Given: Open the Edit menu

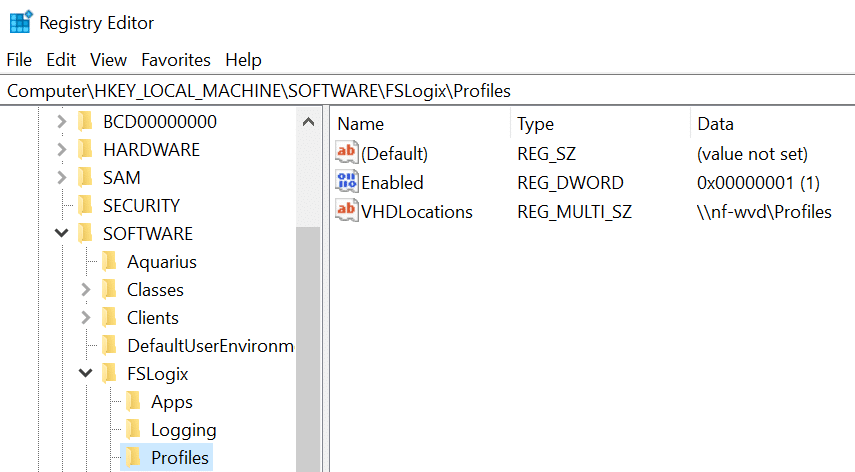Looking at the screenshot, I should pyautogui.click(x=61, y=60).
